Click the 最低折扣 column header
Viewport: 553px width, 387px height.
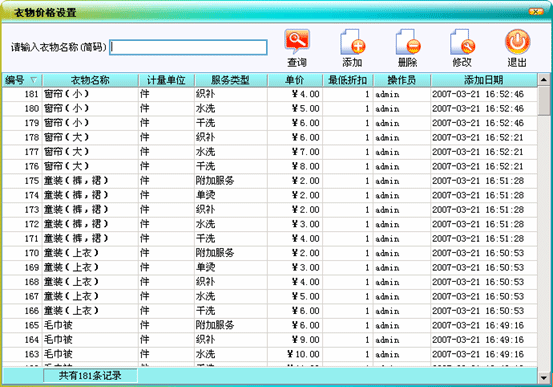(348, 80)
